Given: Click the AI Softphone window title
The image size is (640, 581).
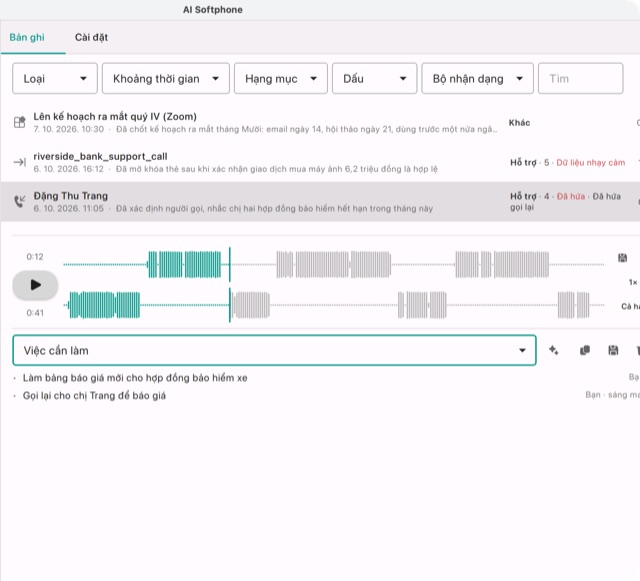Looking at the screenshot, I should tap(213, 10).
